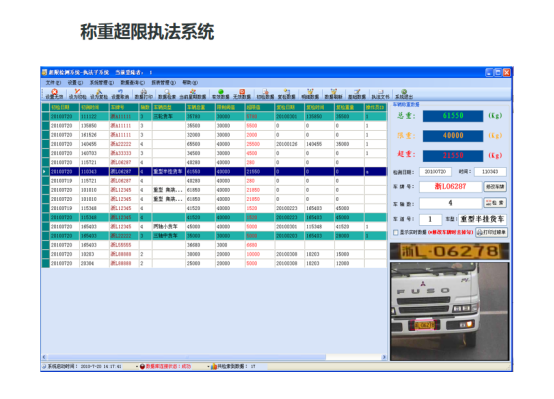Click the red square 无效数据 icon
The height and width of the screenshot is (399, 554).
[x=242, y=94]
